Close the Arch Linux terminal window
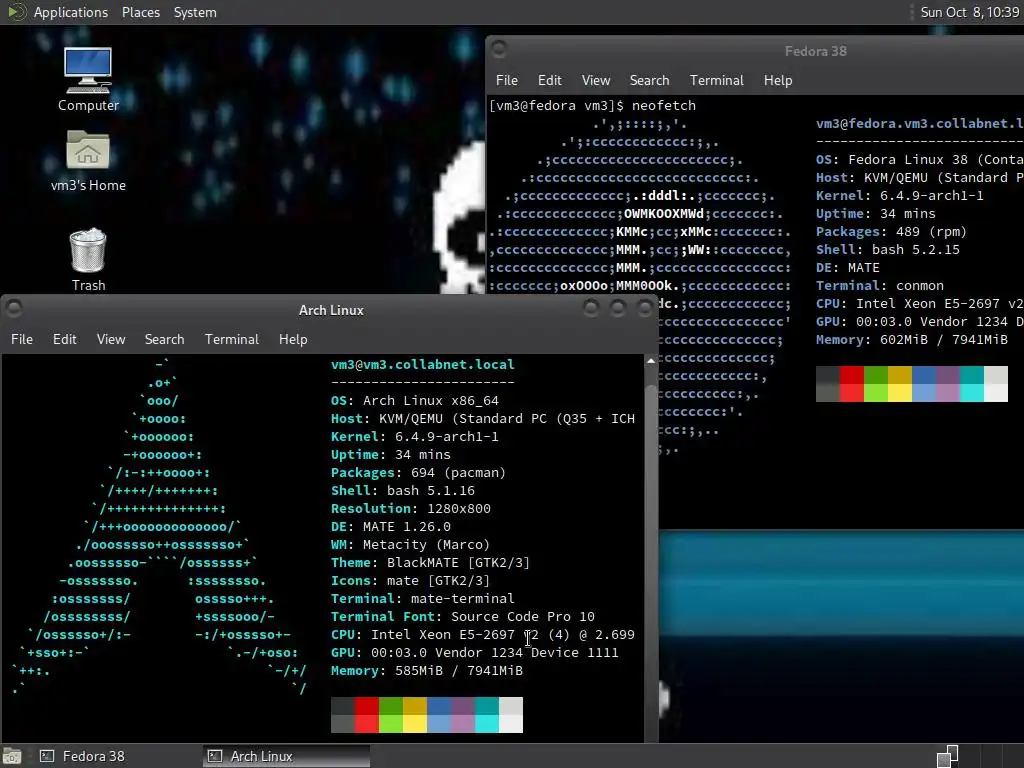The width and height of the screenshot is (1024, 768). [645, 308]
